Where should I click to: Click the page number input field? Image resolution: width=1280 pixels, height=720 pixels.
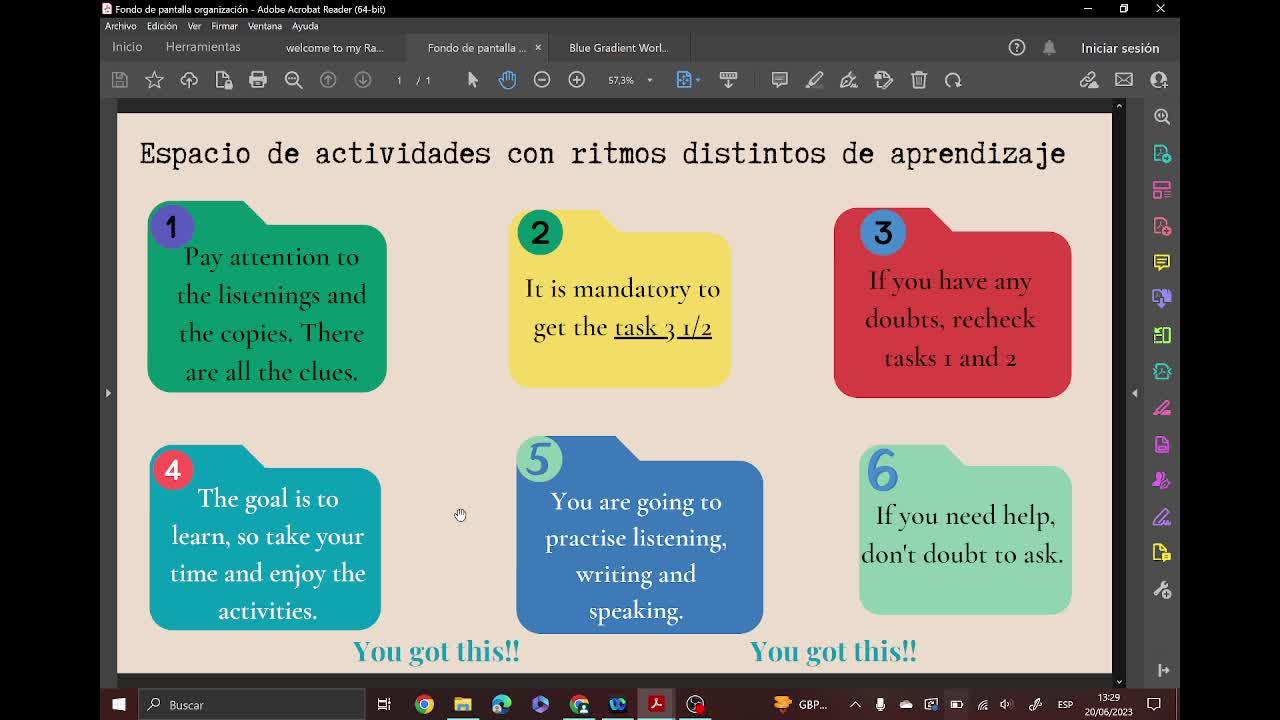click(x=399, y=80)
